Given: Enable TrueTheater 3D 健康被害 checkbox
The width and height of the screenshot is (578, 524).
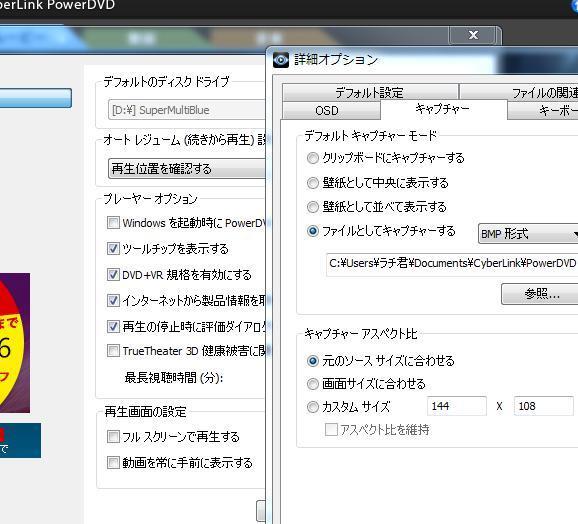Looking at the screenshot, I should tap(113, 350).
